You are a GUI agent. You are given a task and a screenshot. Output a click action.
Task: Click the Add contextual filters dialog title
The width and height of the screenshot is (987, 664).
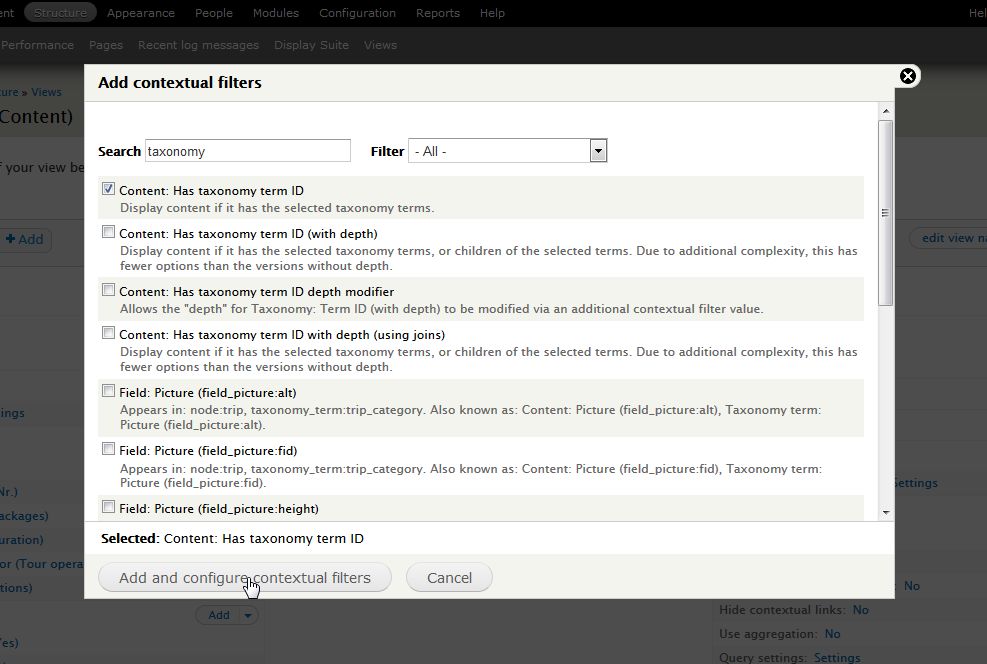click(x=179, y=82)
